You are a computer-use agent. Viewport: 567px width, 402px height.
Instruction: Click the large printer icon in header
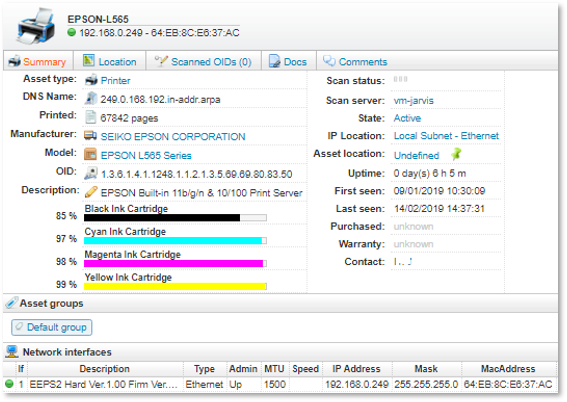(x=36, y=26)
